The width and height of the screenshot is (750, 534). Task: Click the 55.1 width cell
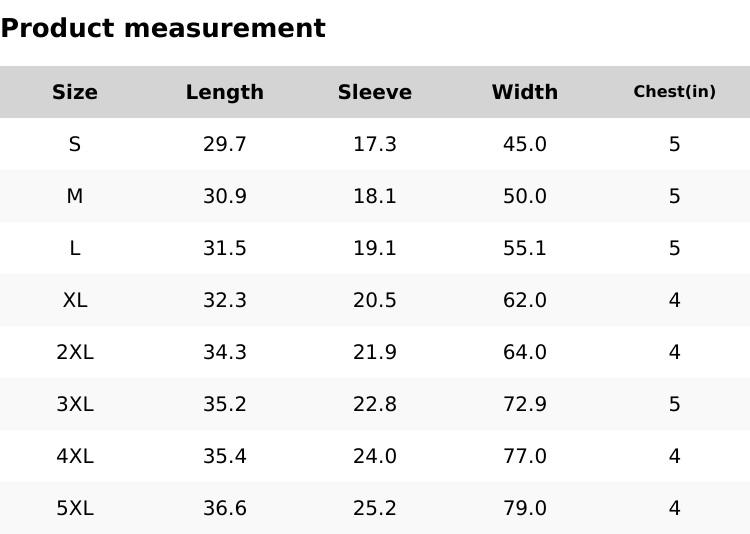525,248
